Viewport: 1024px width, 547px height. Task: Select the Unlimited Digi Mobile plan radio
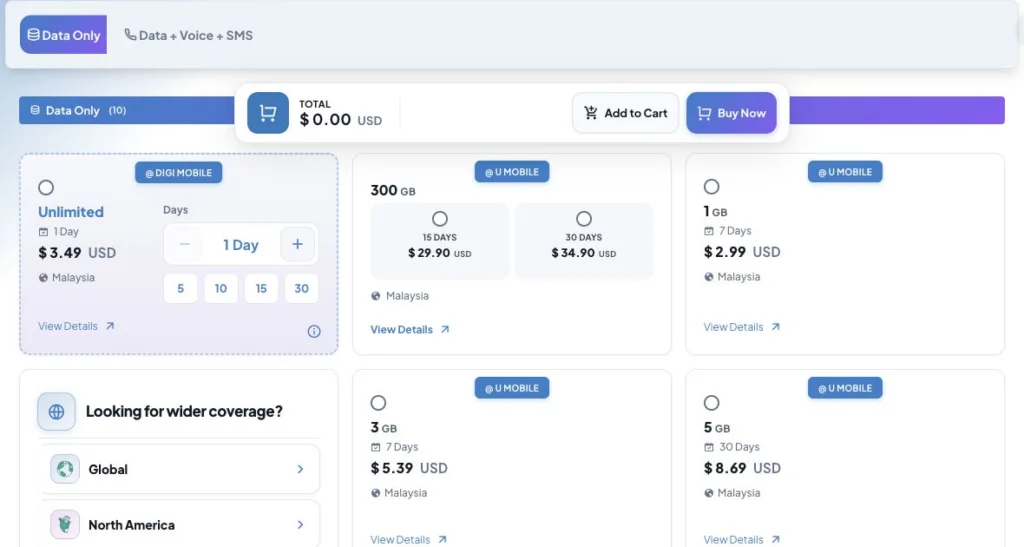click(x=46, y=187)
